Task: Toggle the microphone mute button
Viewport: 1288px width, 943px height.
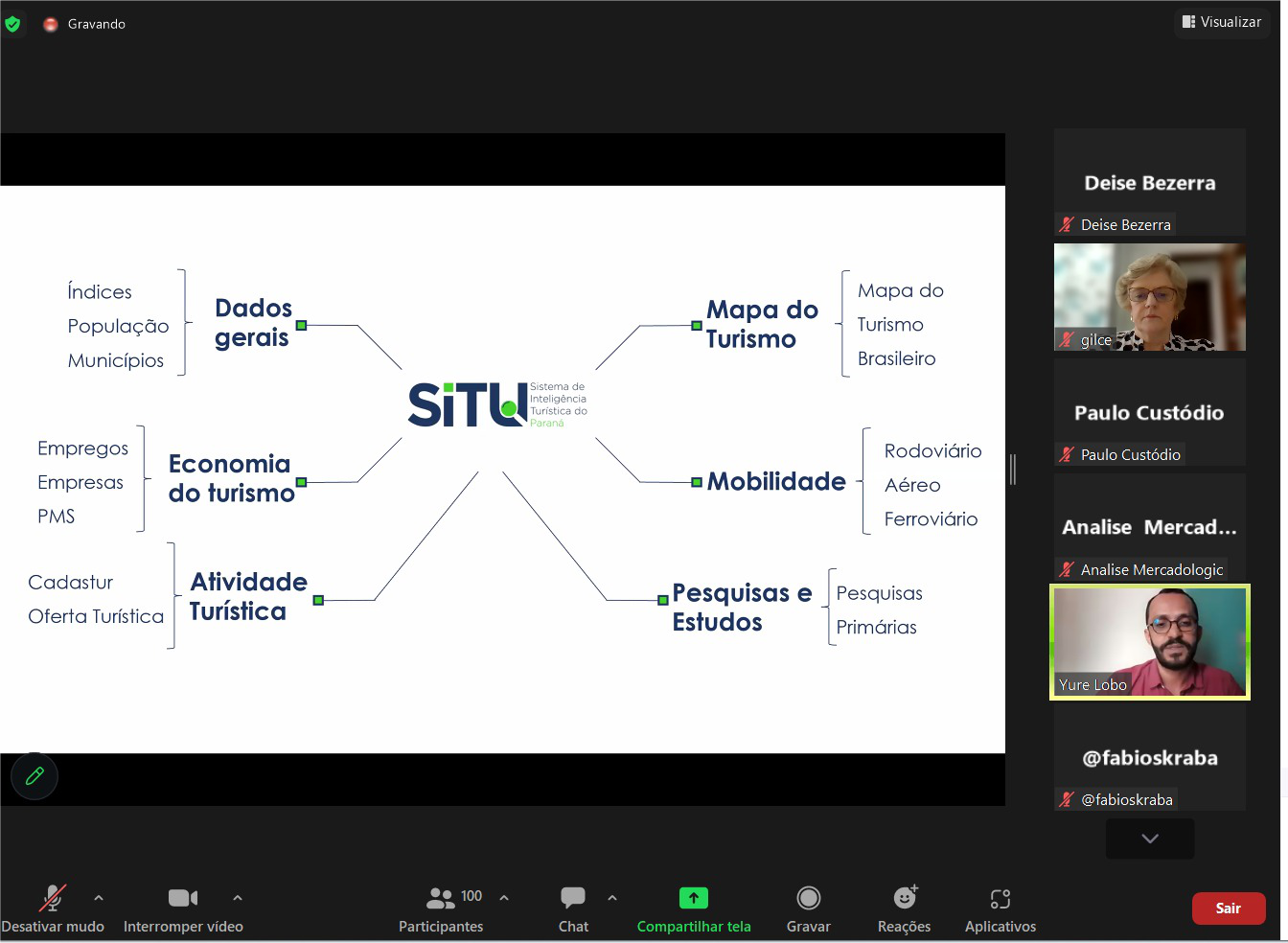Action: coord(53,898)
